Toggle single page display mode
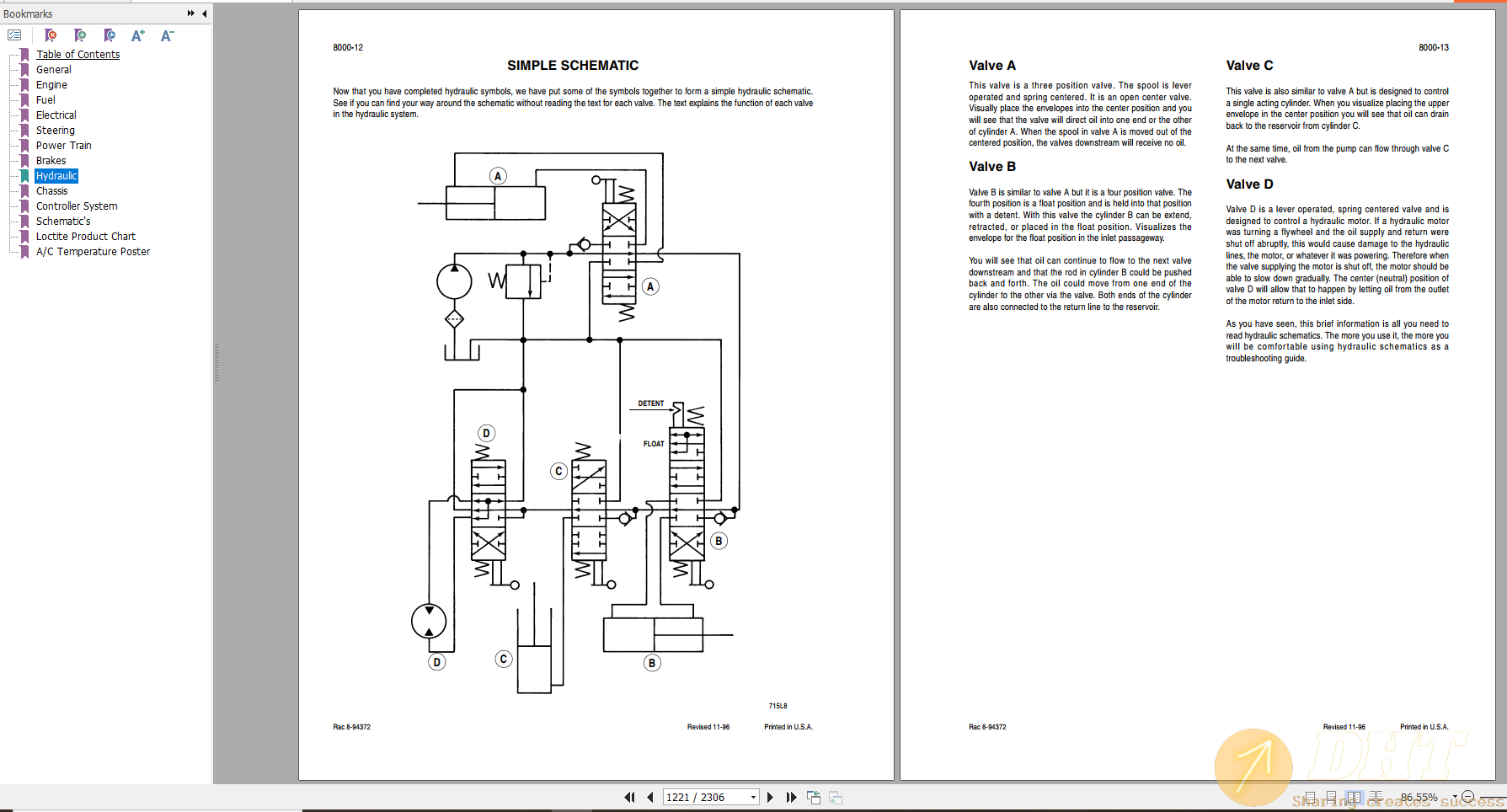 pos(1311,796)
